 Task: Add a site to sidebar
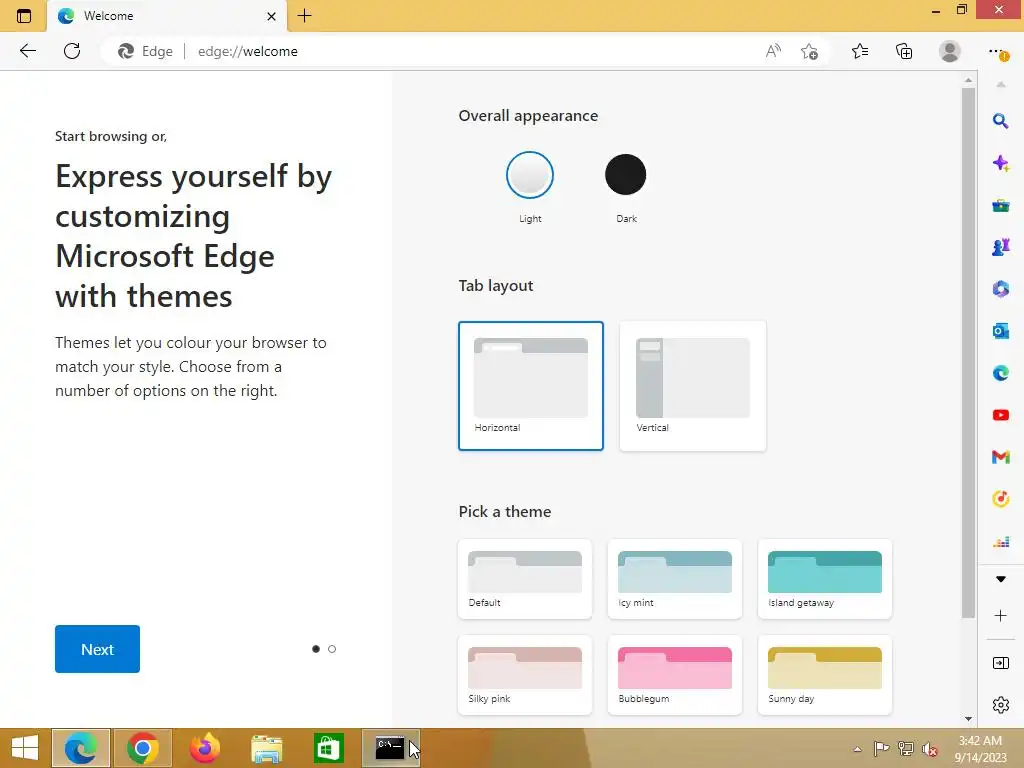pos(1000,616)
